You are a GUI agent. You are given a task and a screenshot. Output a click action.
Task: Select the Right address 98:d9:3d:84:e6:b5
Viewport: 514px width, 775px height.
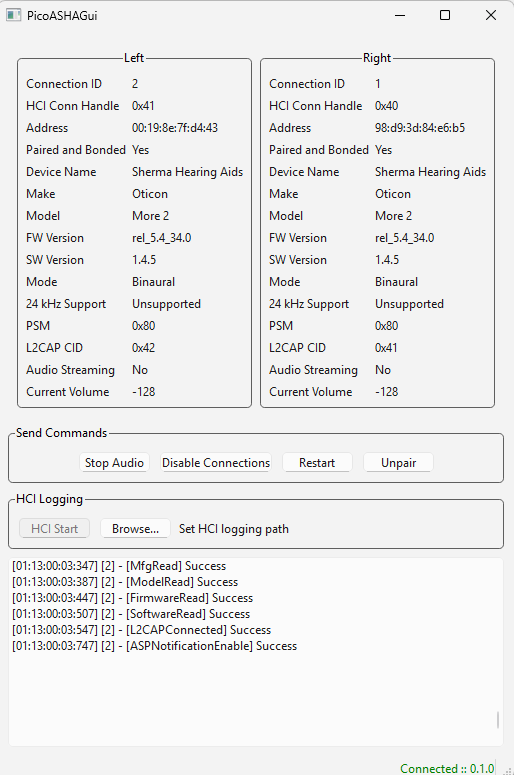pyautogui.click(x=420, y=128)
